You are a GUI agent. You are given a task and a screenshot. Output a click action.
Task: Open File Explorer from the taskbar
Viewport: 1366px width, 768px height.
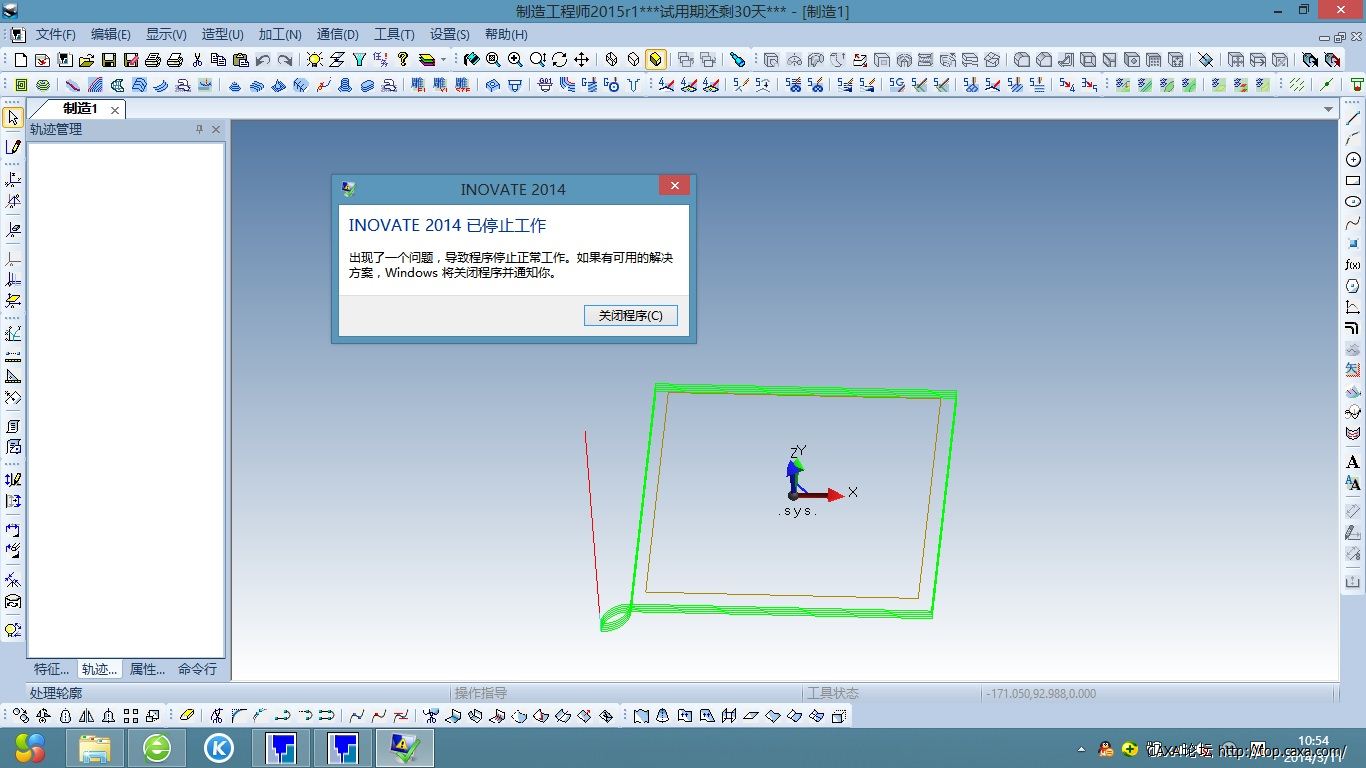tap(95, 747)
